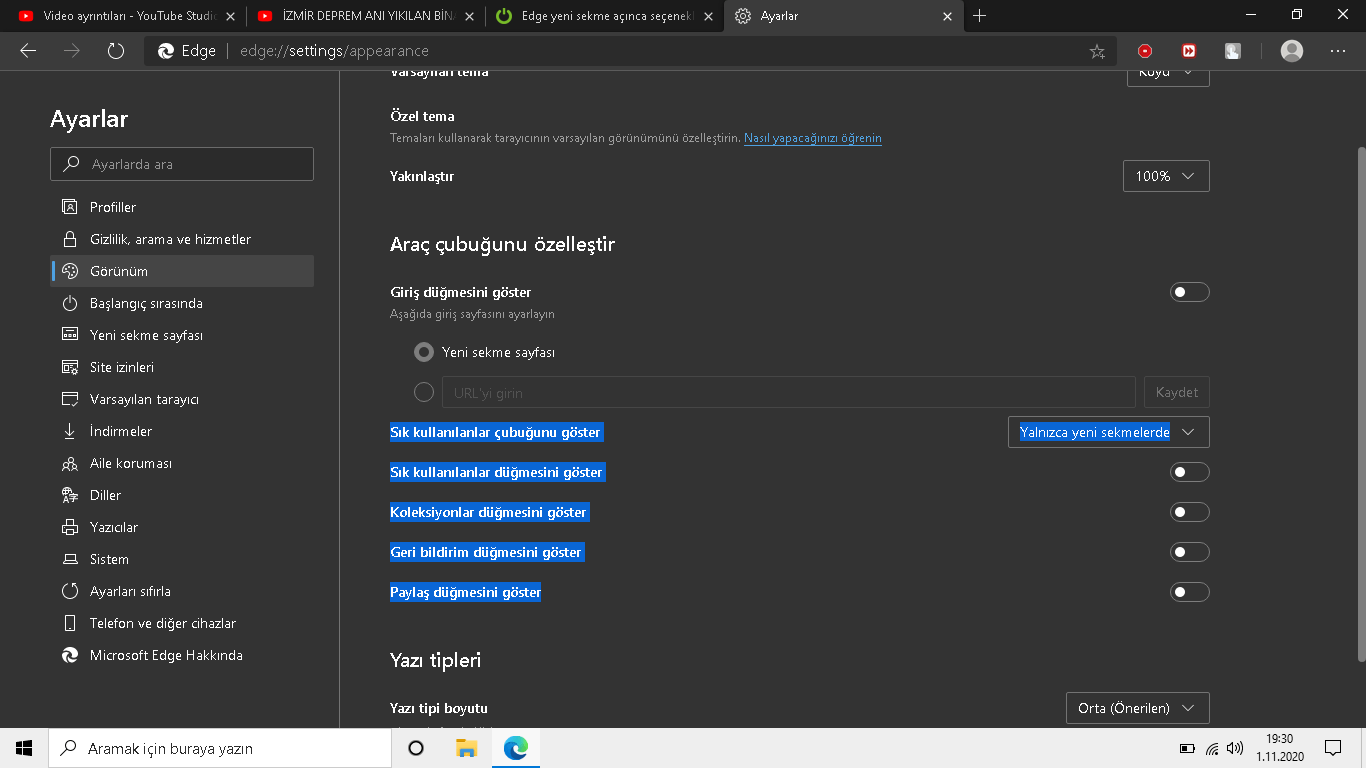Click the URL'yi girin text field

click(789, 392)
